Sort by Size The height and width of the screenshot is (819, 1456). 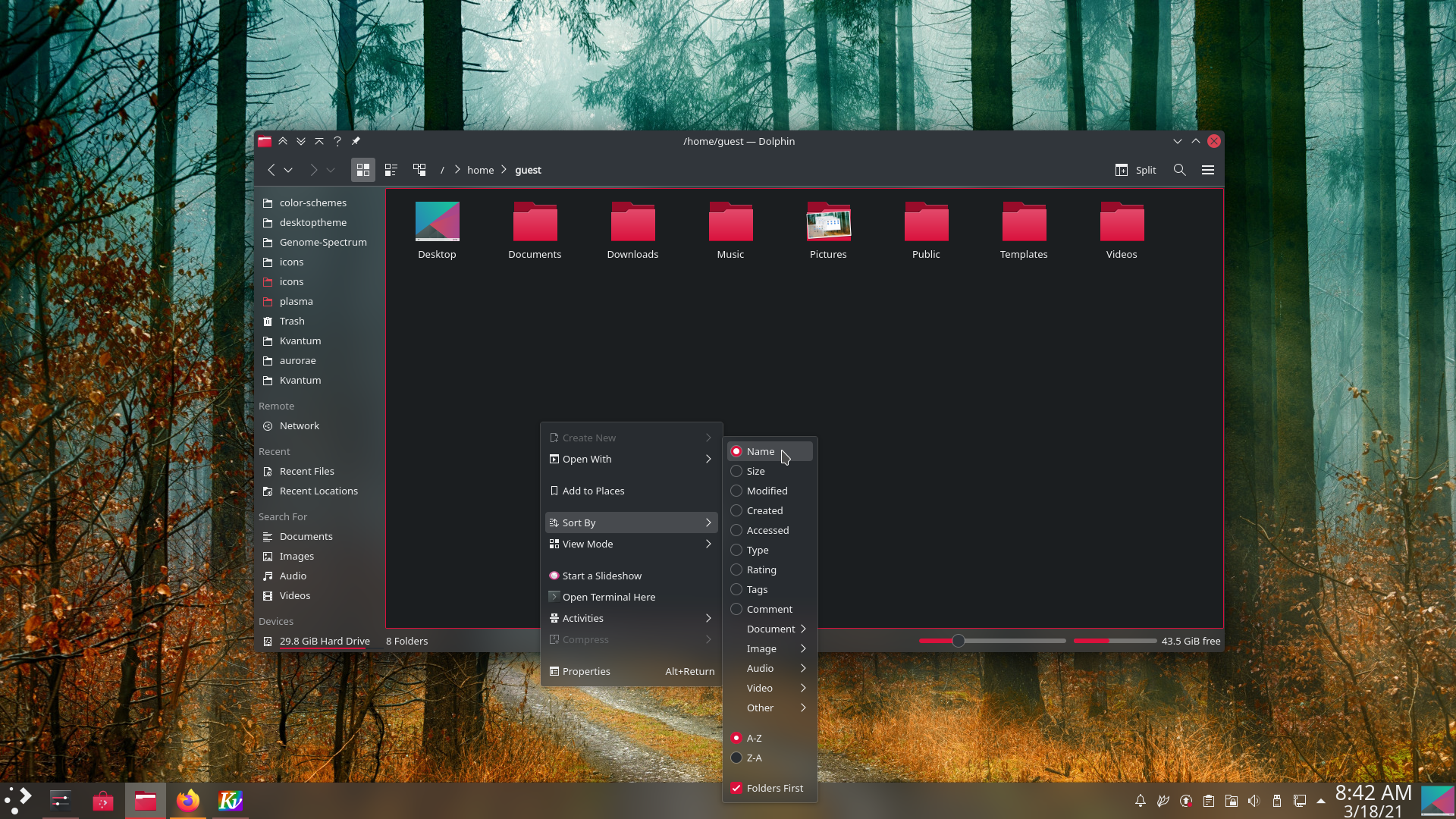(x=770, y=471)
